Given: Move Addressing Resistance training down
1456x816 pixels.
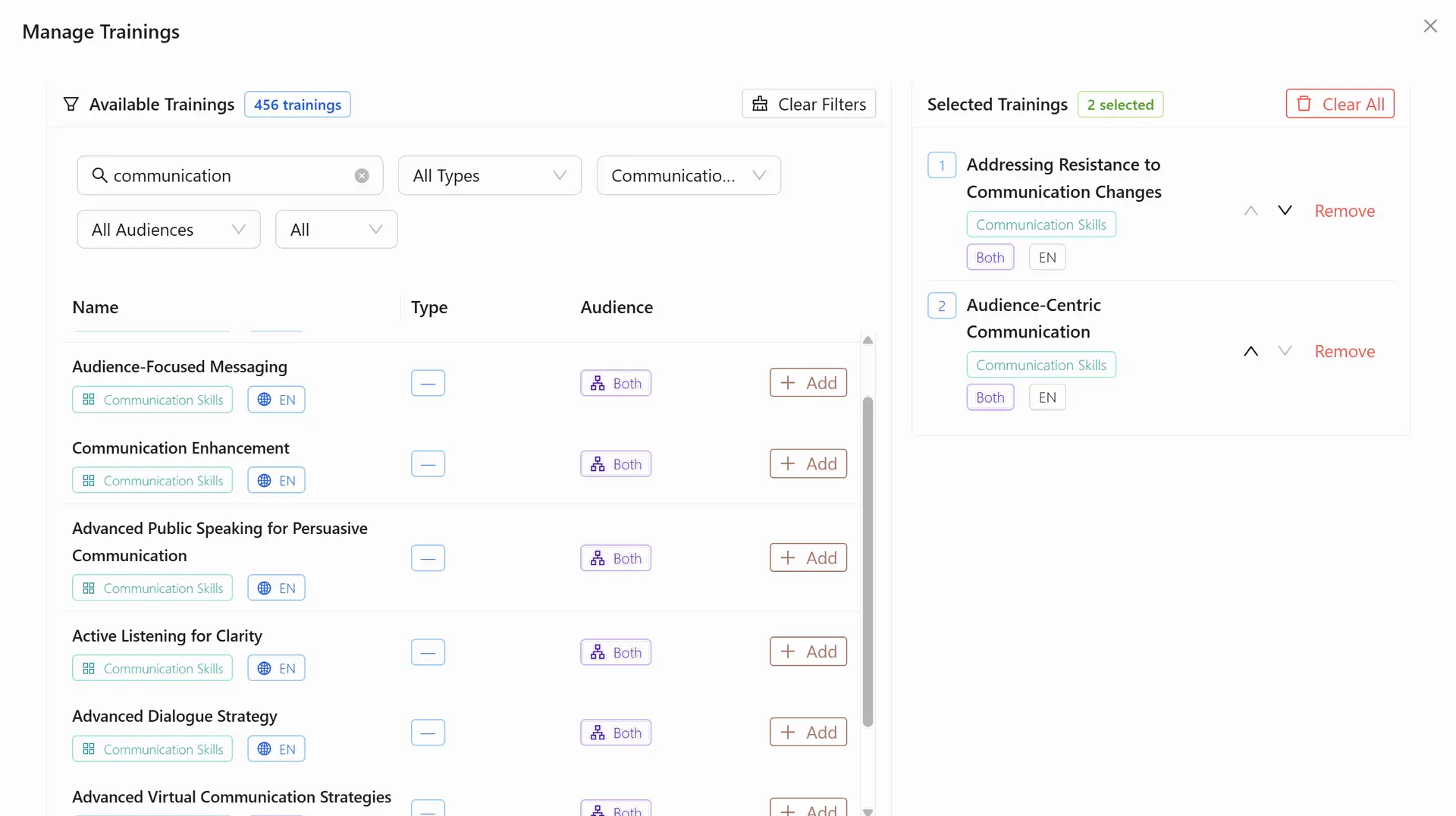Looking at the screenshot, I should pos(1285,211).
